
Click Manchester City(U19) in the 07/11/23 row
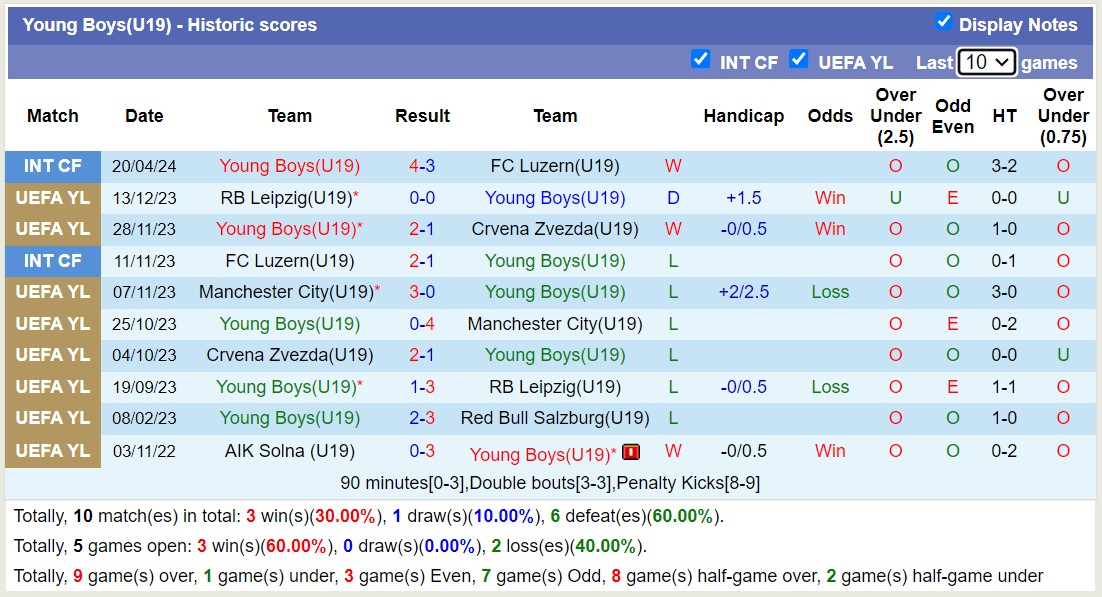pos(285,292)
